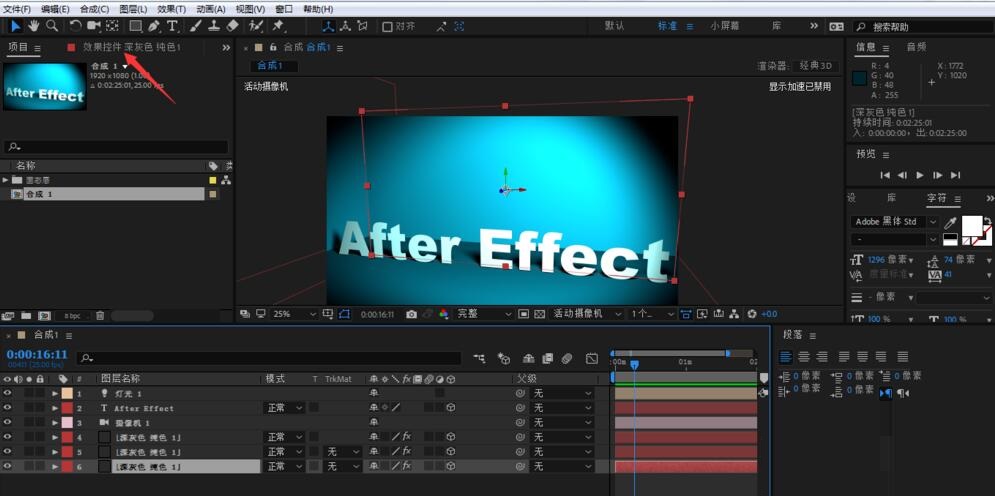This screenshot has width=995, height=496.
Task: Select the 合成 1 thumbnail in Project panel
Action: click(x=44, y=86)
